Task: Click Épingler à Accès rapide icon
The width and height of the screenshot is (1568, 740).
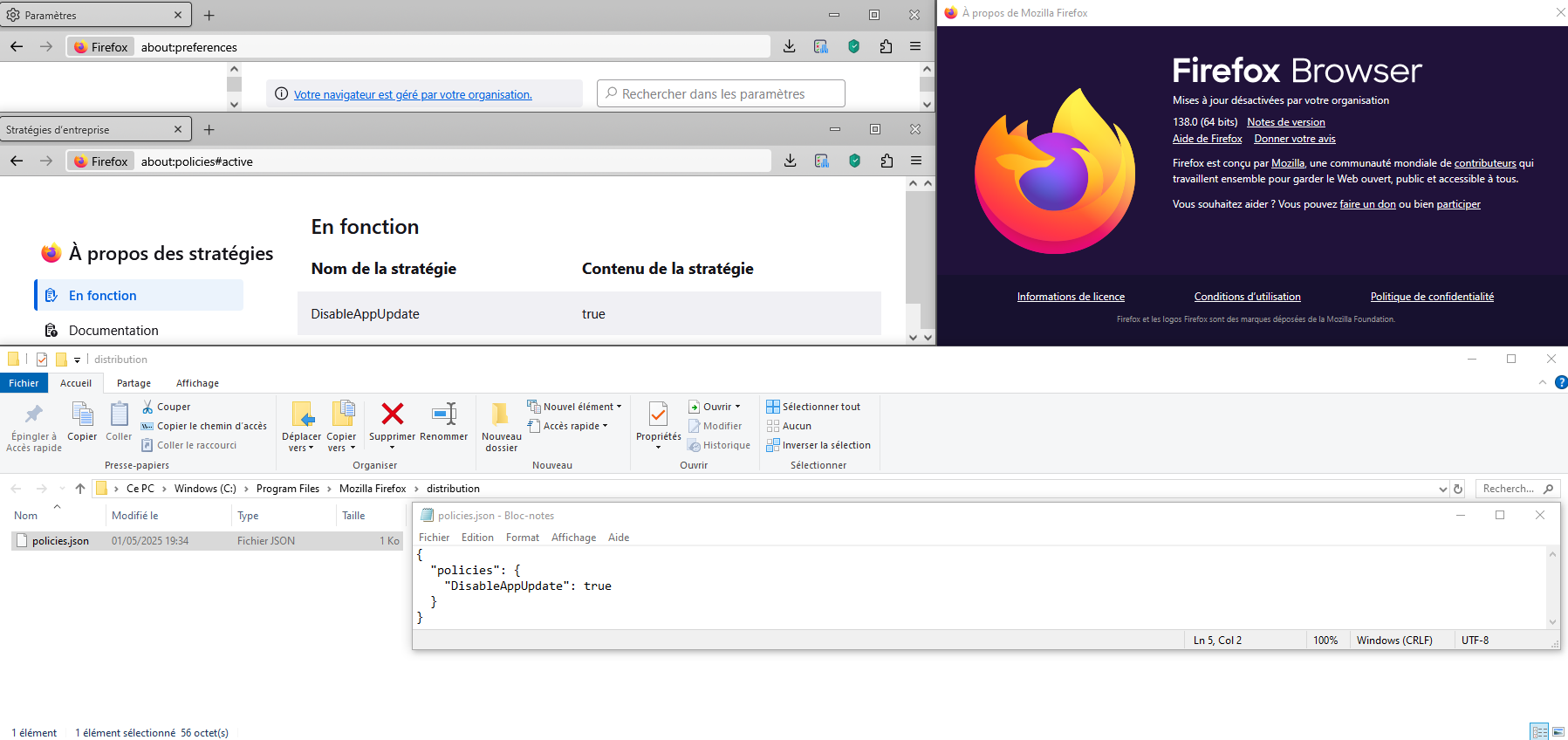Action: (x=34, y=414)
